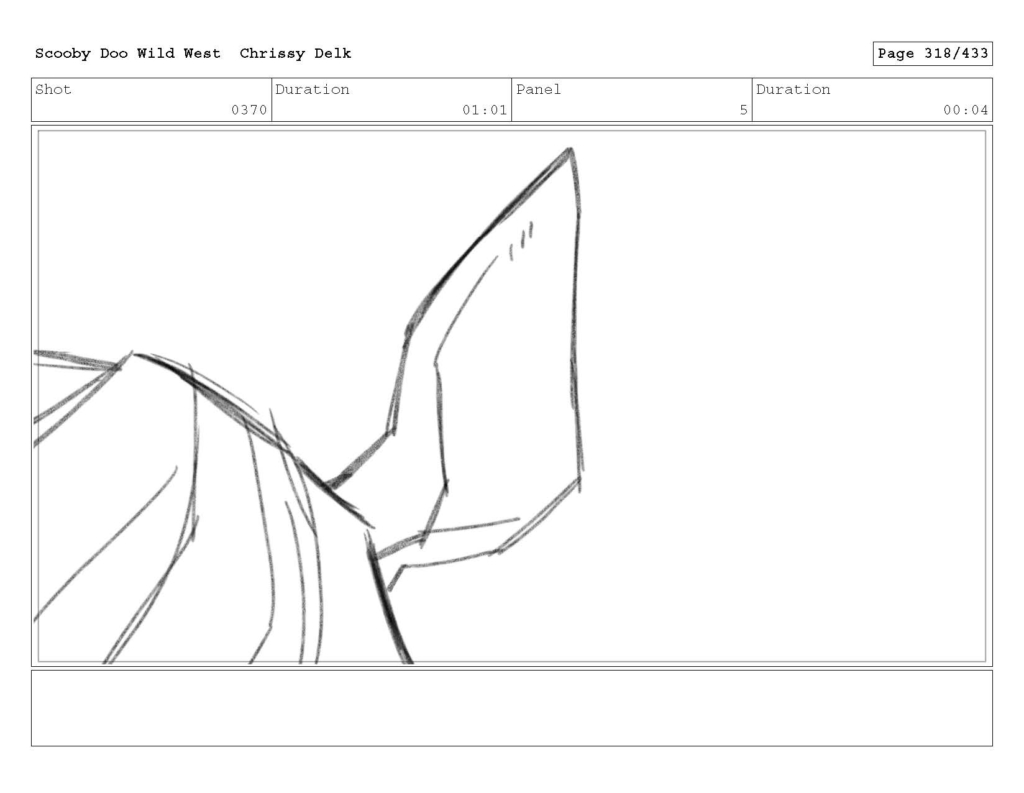Select the panel duration value '00:04'
The image size is (1024, 793).
(x=965, y=110)
